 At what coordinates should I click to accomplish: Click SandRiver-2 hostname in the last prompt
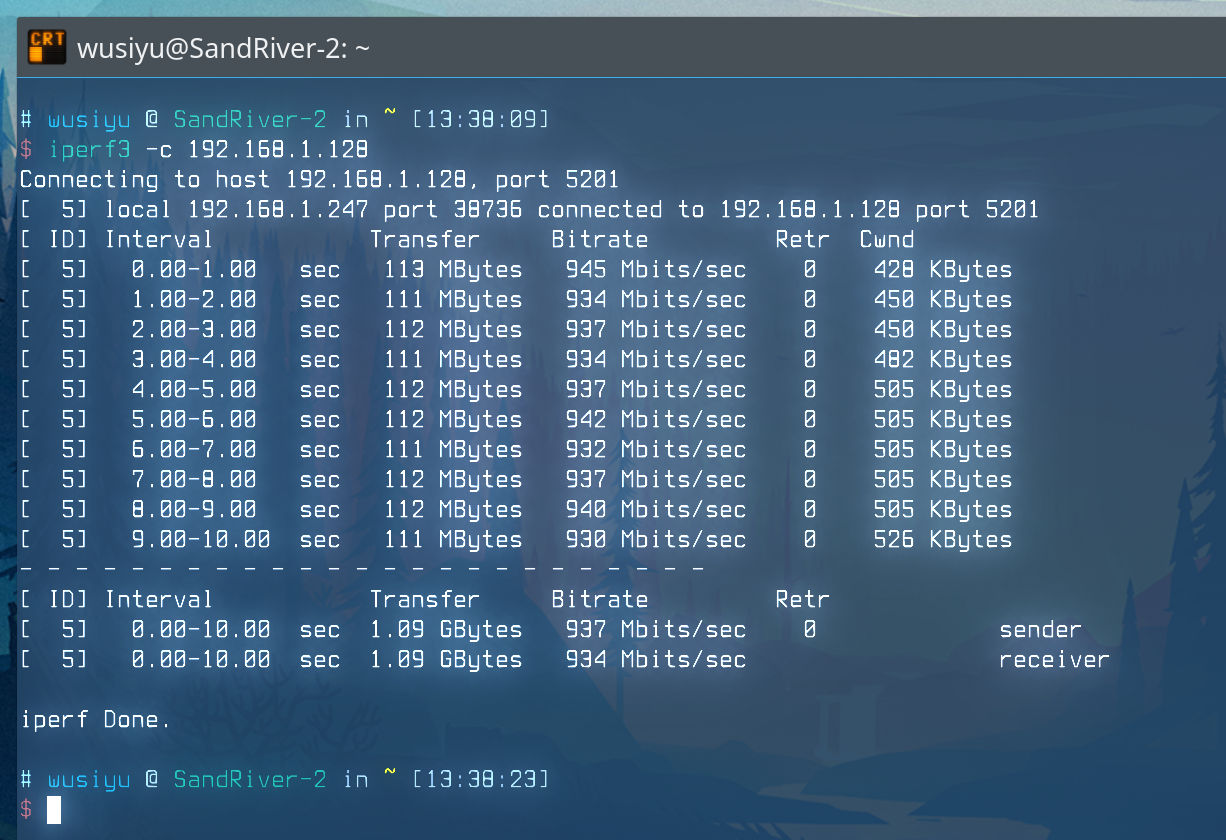pos(250,780)
